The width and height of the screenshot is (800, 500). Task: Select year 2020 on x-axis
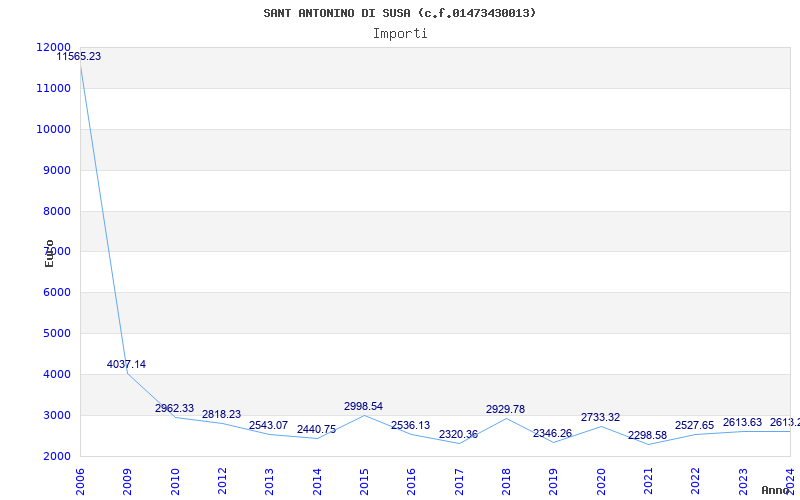click(x=601, y=482)
